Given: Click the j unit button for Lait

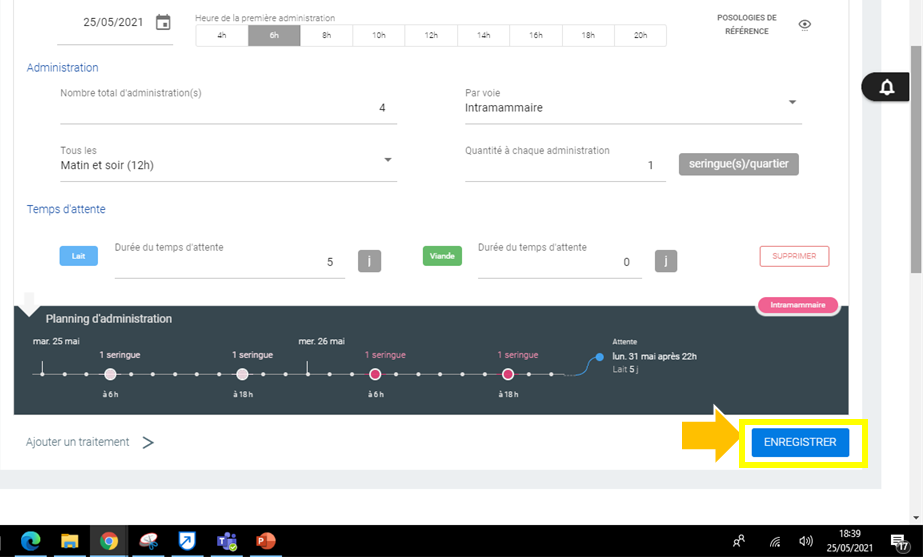Looking at the screenshot, I should coord(370,261).
